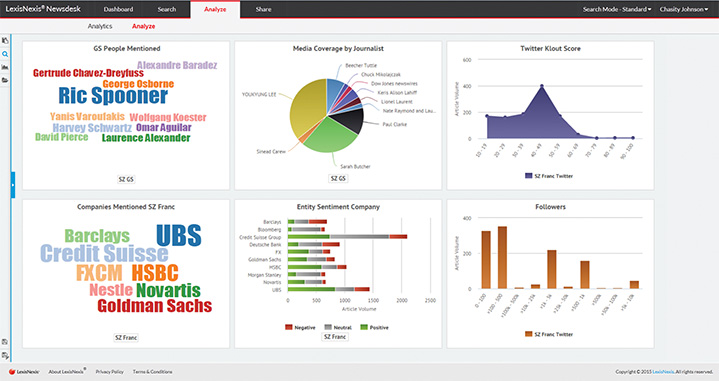This screenshot has height=381, width=719.
Task: Click the Dow Jones newswires pie label
Action: pyautogui.click(x=394, y=84)
